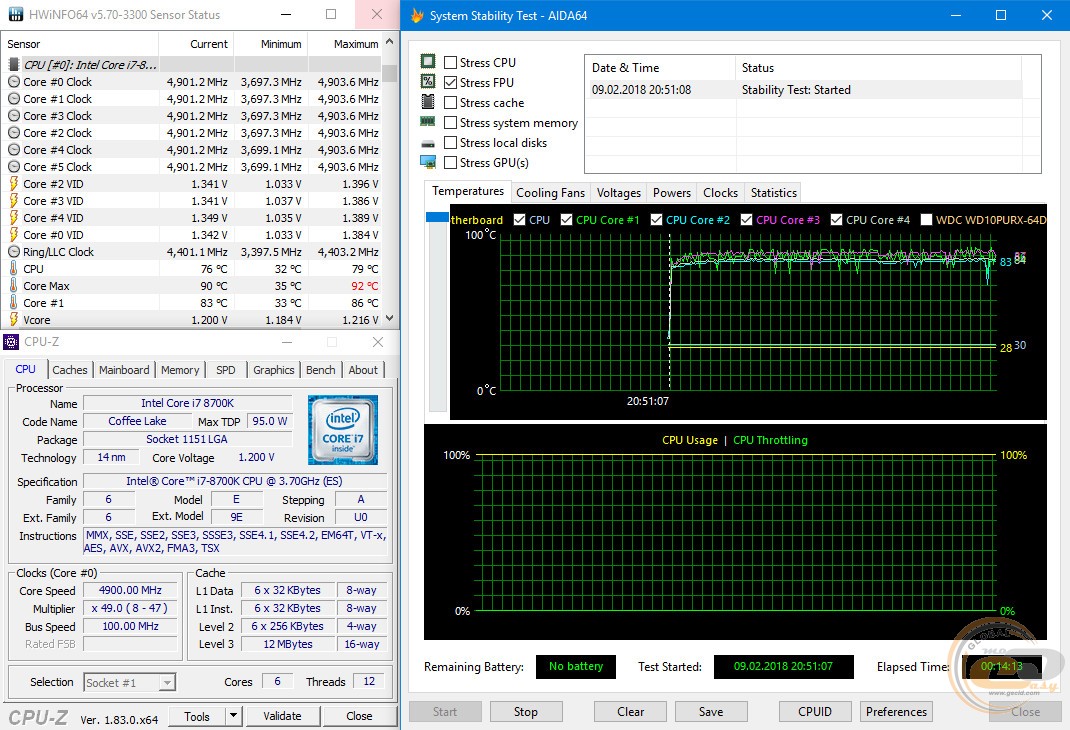Viewport: 1070px width, 730px height.
Task: Switch to the Voltages tab
Action: pyautogui.click(x=619, y=193)
